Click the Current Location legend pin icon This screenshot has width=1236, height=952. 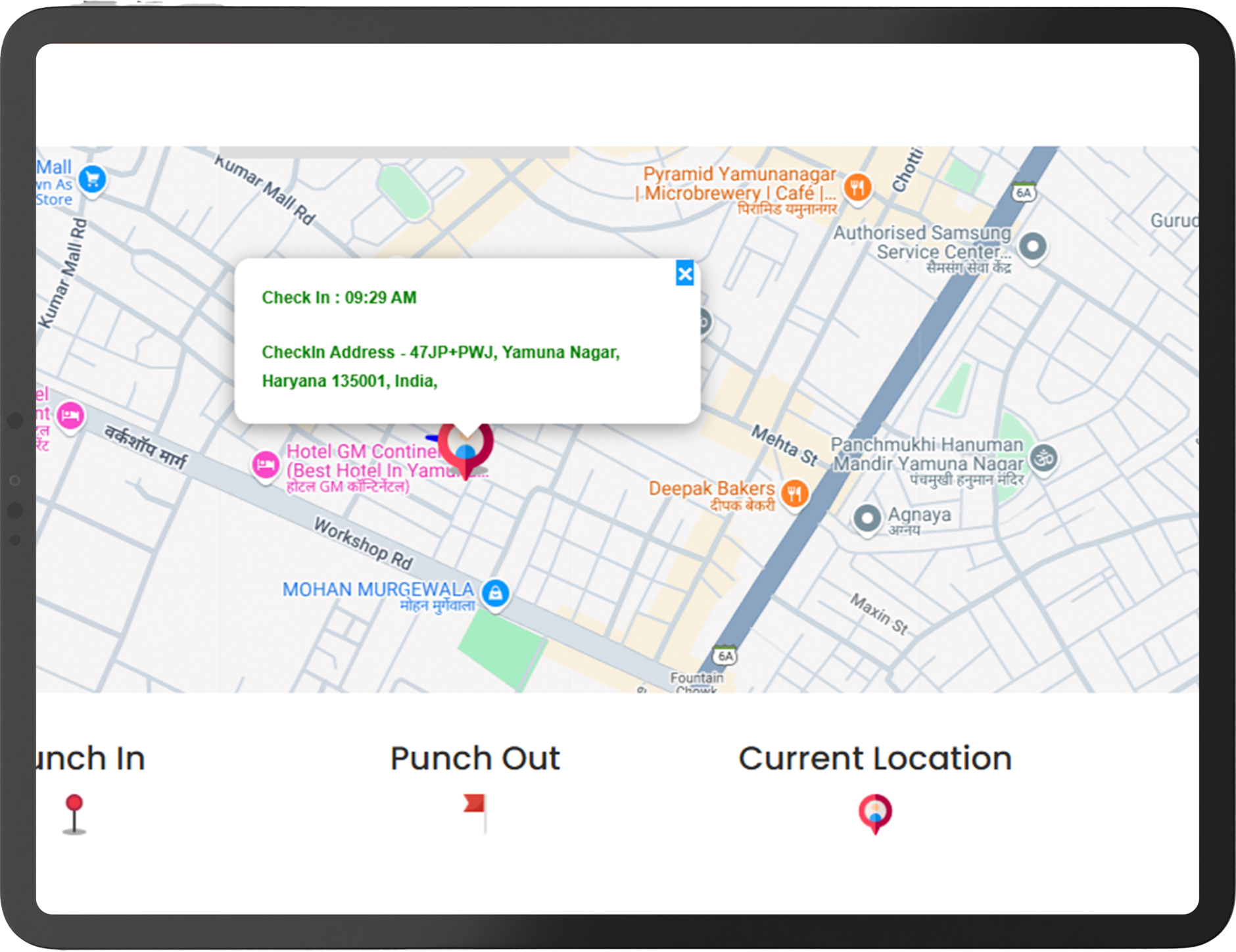click(x=875, y=814)
